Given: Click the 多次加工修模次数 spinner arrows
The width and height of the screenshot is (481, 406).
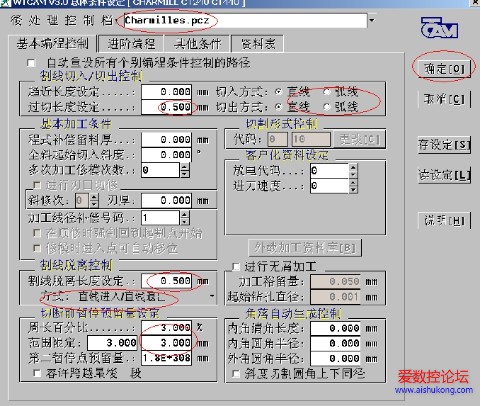Looking at the screenshot, I should pos(185,170).
